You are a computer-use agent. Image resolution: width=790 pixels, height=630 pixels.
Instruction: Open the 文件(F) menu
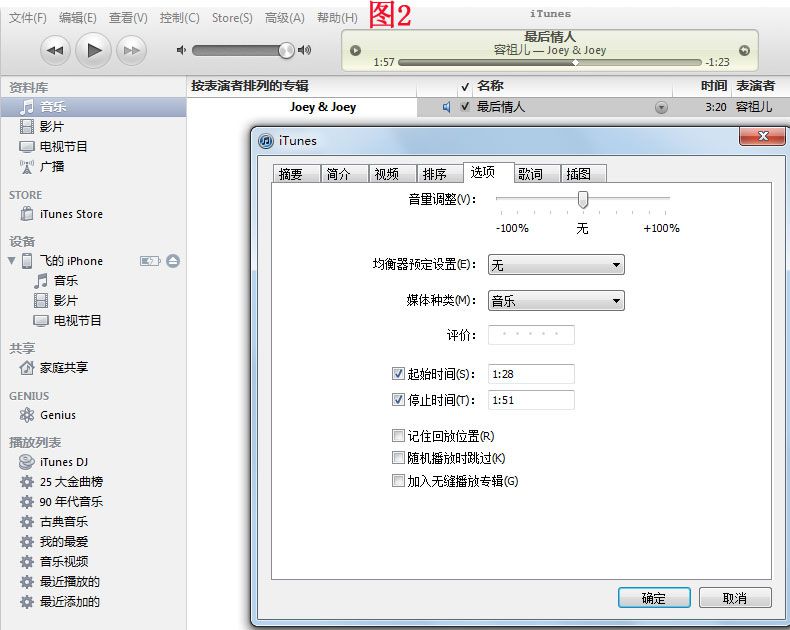[x=28, y=18]
